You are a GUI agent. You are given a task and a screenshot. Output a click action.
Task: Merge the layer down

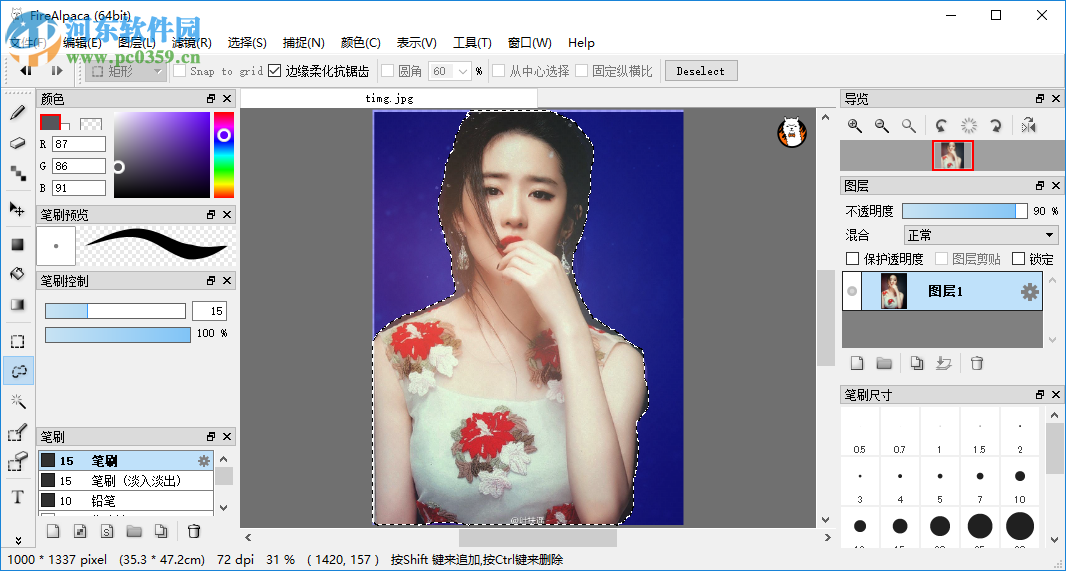tap(944, 363)
